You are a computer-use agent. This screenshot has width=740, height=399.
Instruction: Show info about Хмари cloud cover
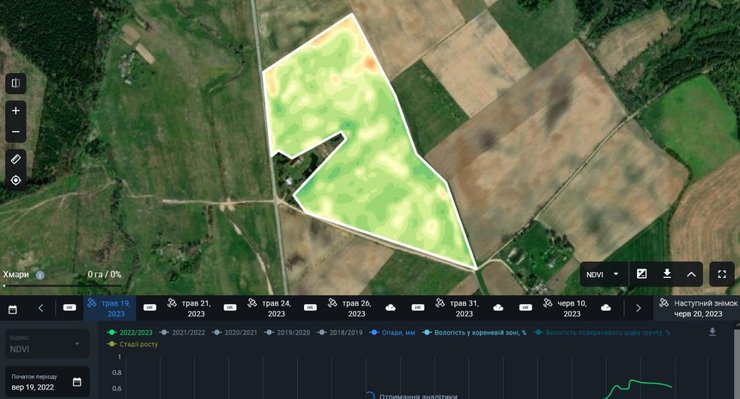(41, 275)
